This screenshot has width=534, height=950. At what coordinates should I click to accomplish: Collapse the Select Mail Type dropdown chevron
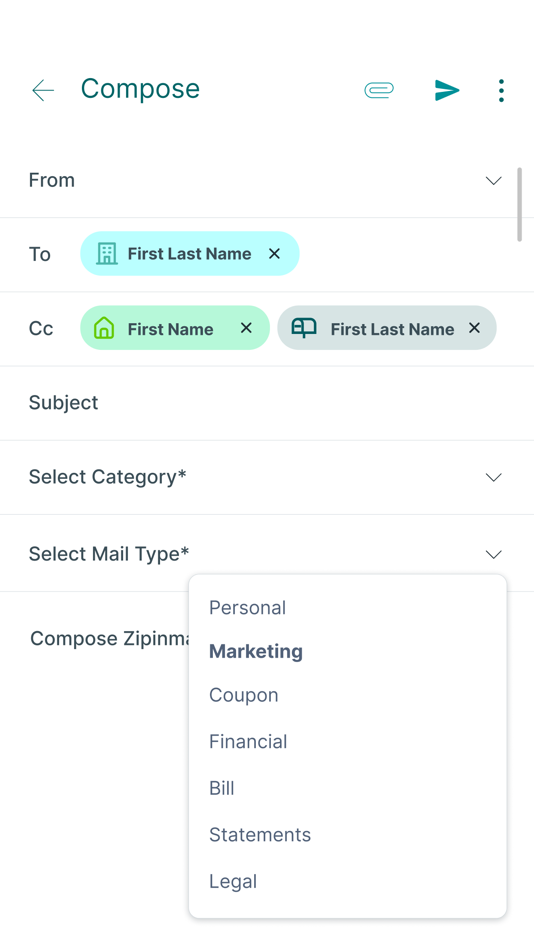click(x=494, y=554)
